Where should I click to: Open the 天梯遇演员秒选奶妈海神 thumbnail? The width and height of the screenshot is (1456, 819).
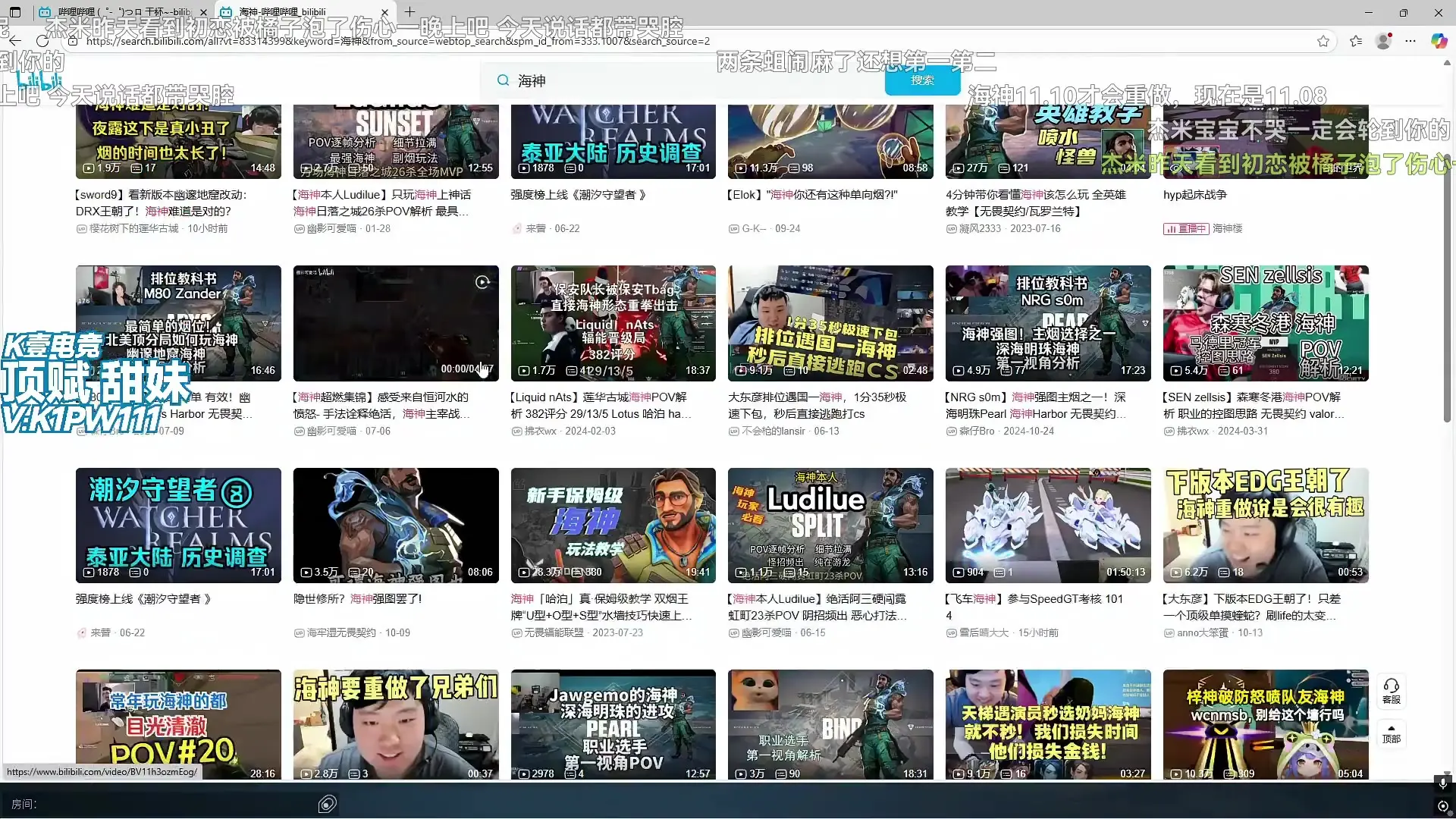point(1048,725)
